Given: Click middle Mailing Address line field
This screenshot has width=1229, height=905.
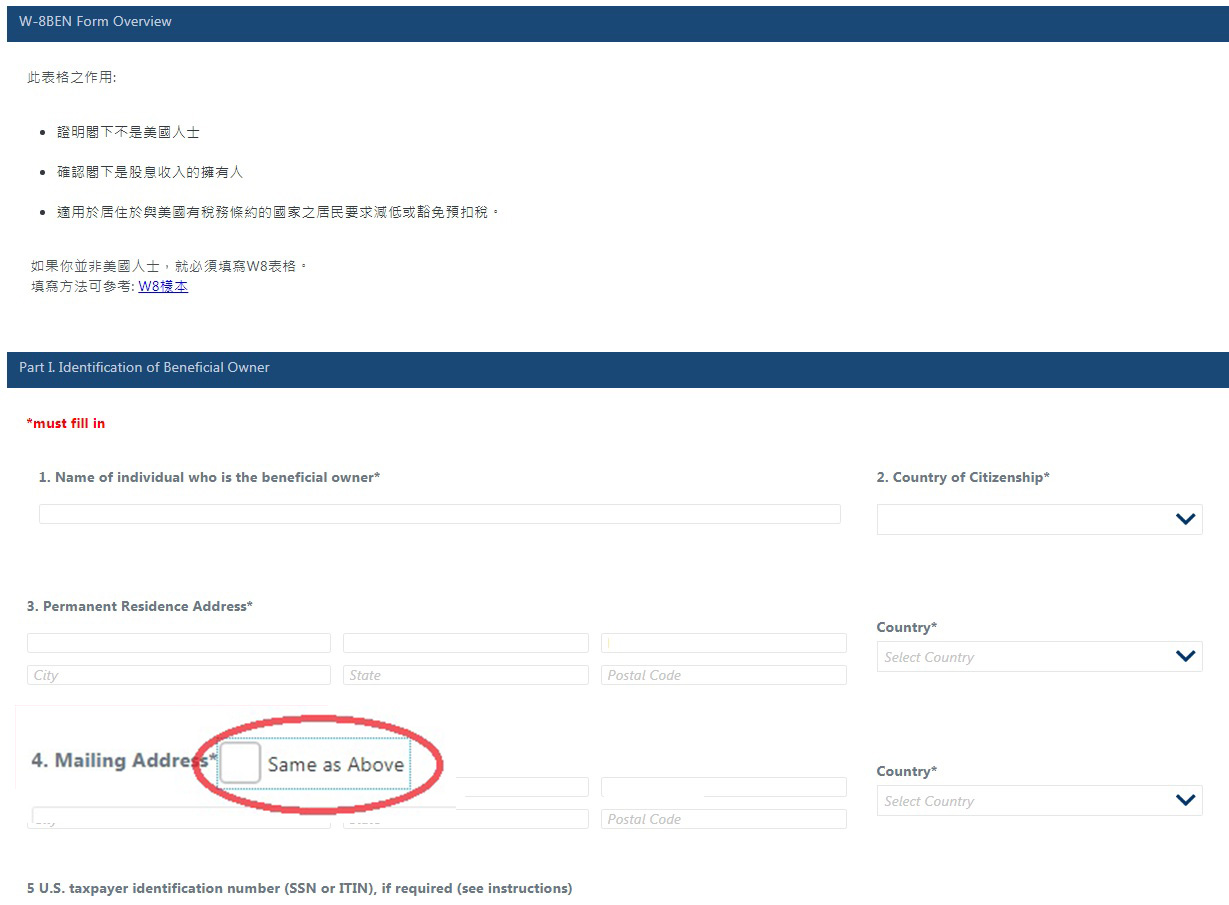Looking at the screenshot, I should click(x=520, y=788).
